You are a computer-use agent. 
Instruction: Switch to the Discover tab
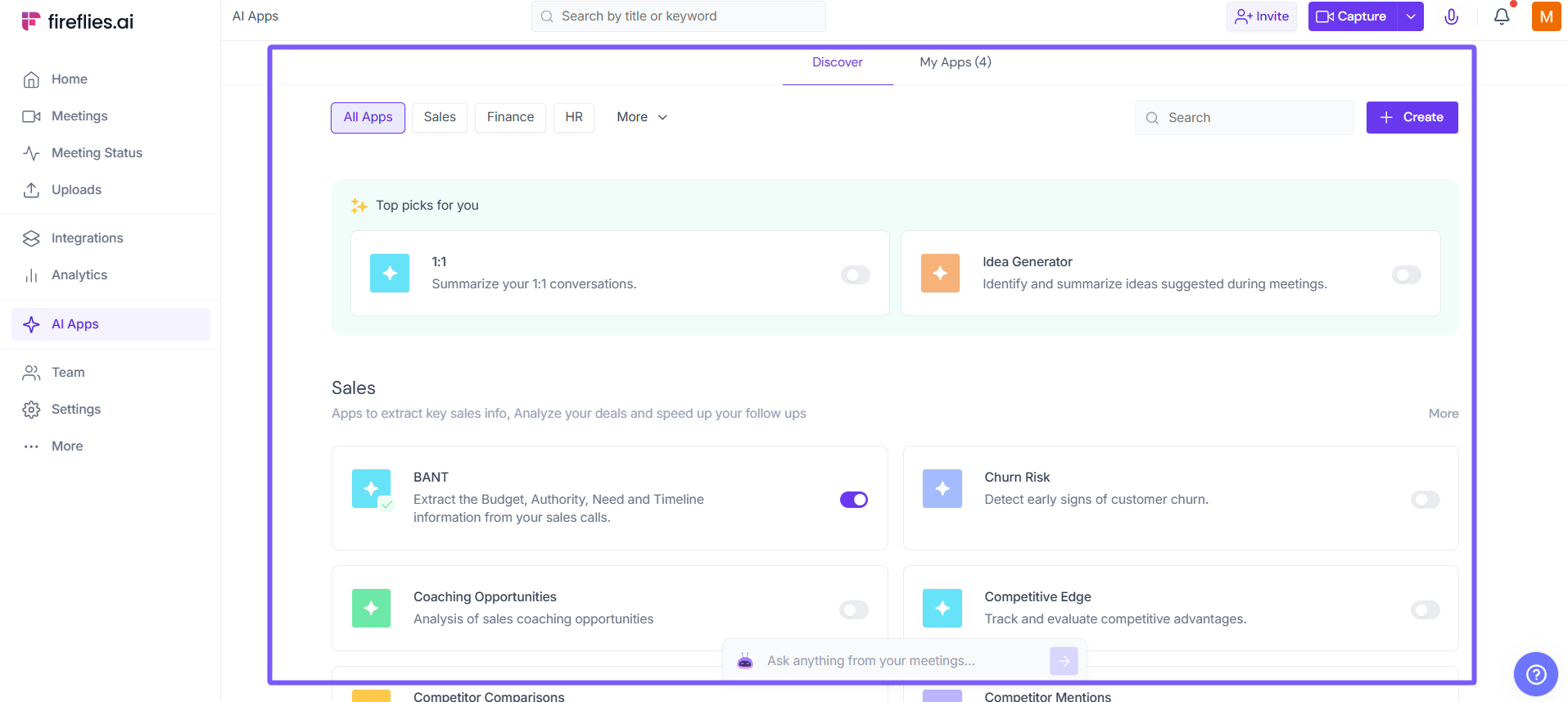coord(838,62)
